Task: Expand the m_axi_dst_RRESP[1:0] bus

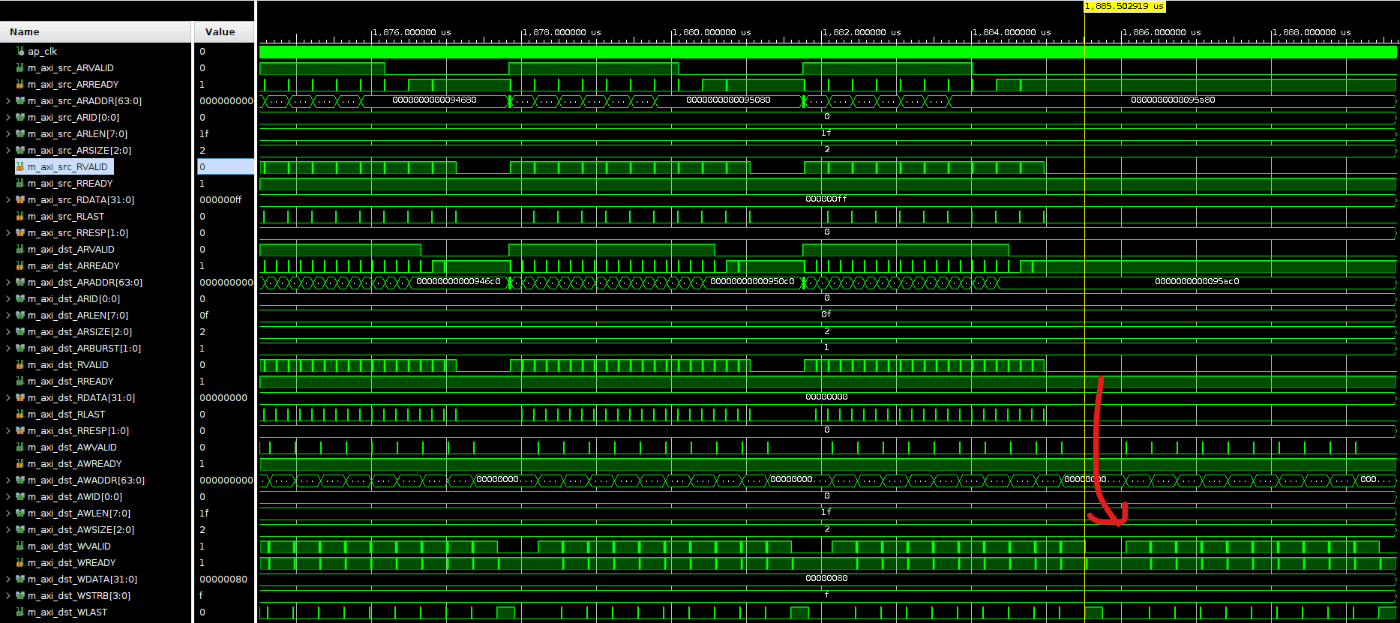Action: point(9,430)
